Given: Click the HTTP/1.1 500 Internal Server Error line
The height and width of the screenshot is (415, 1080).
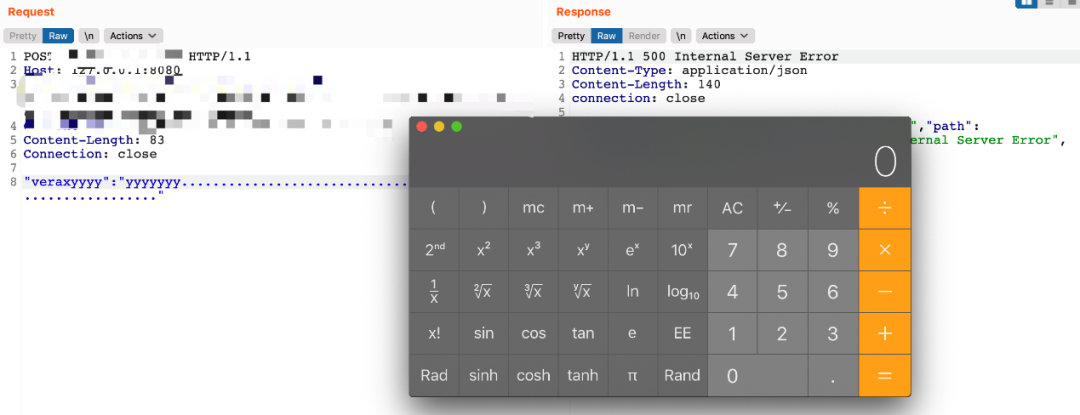Looking at the screenshot, I should click(705, 56).
